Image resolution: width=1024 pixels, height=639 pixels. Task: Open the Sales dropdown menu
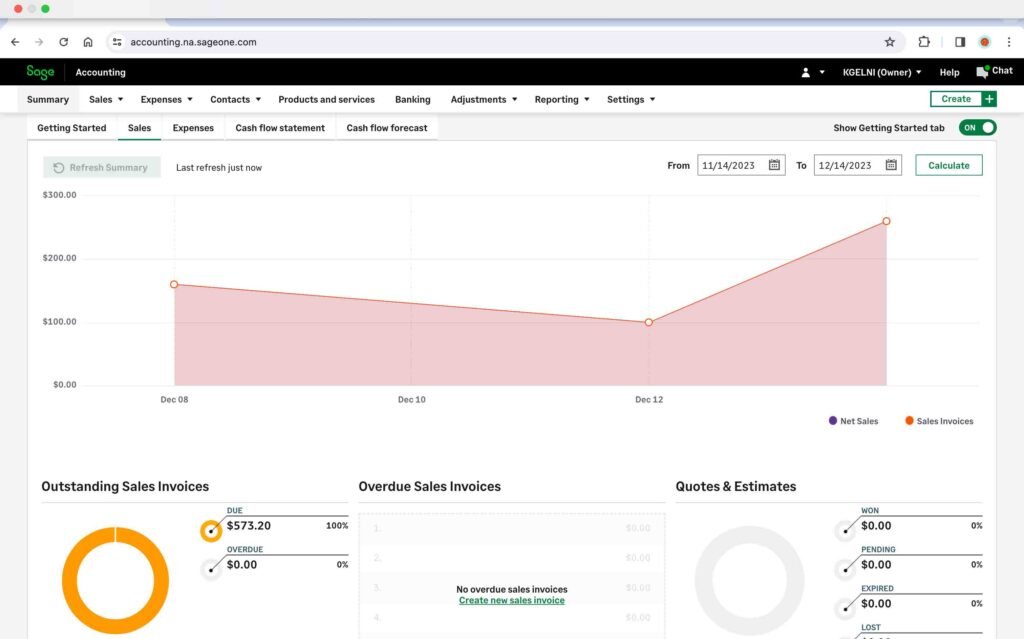104,99
